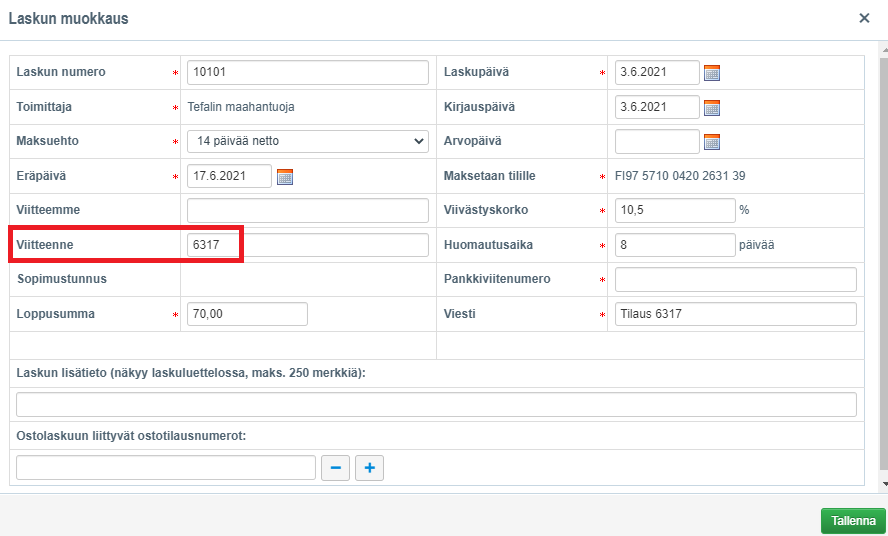Viewport: 888px width, 536px height.
Task: Add purchase order number with plus button
Action: click(369, 468)
